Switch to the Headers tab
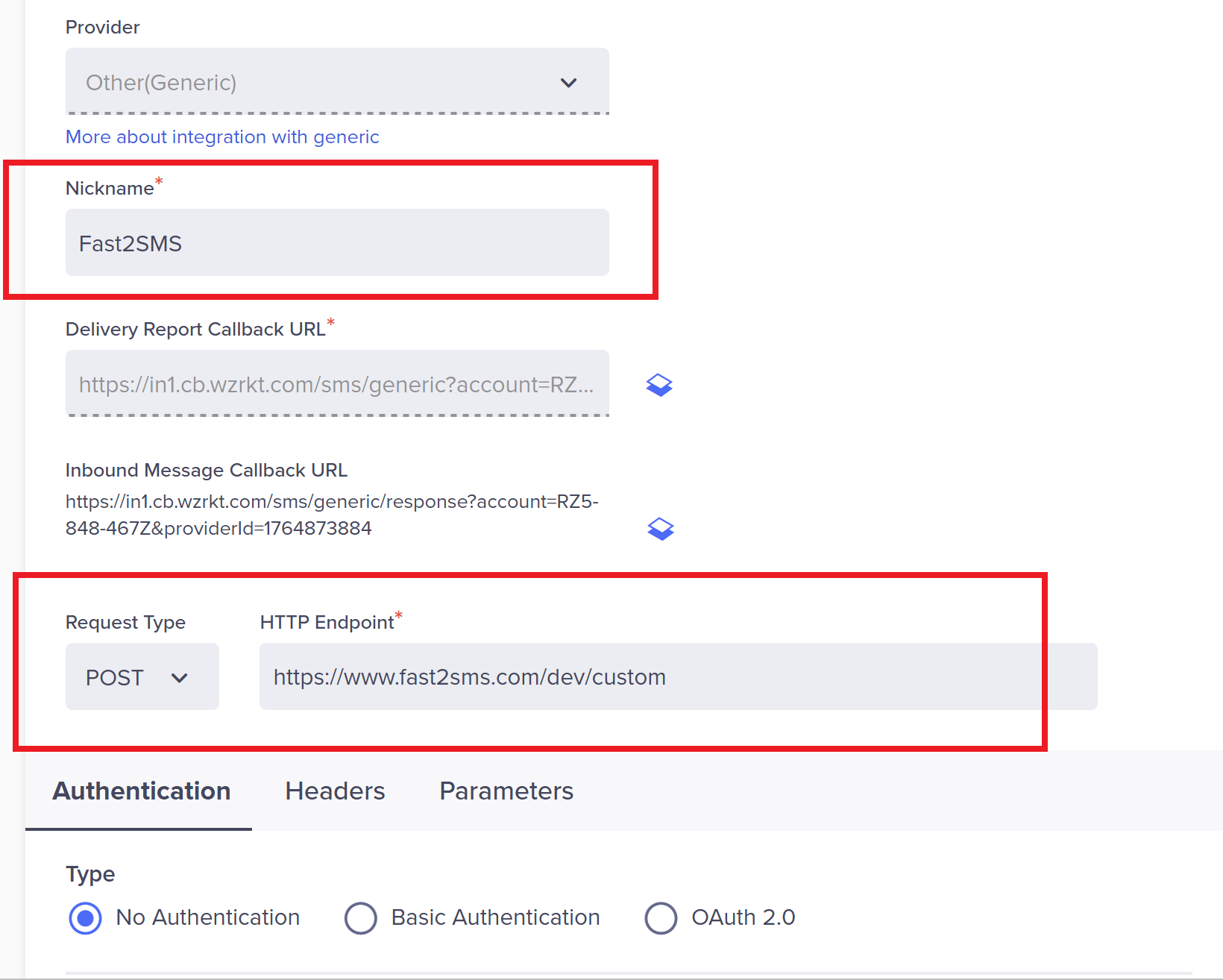 (335, 791)
